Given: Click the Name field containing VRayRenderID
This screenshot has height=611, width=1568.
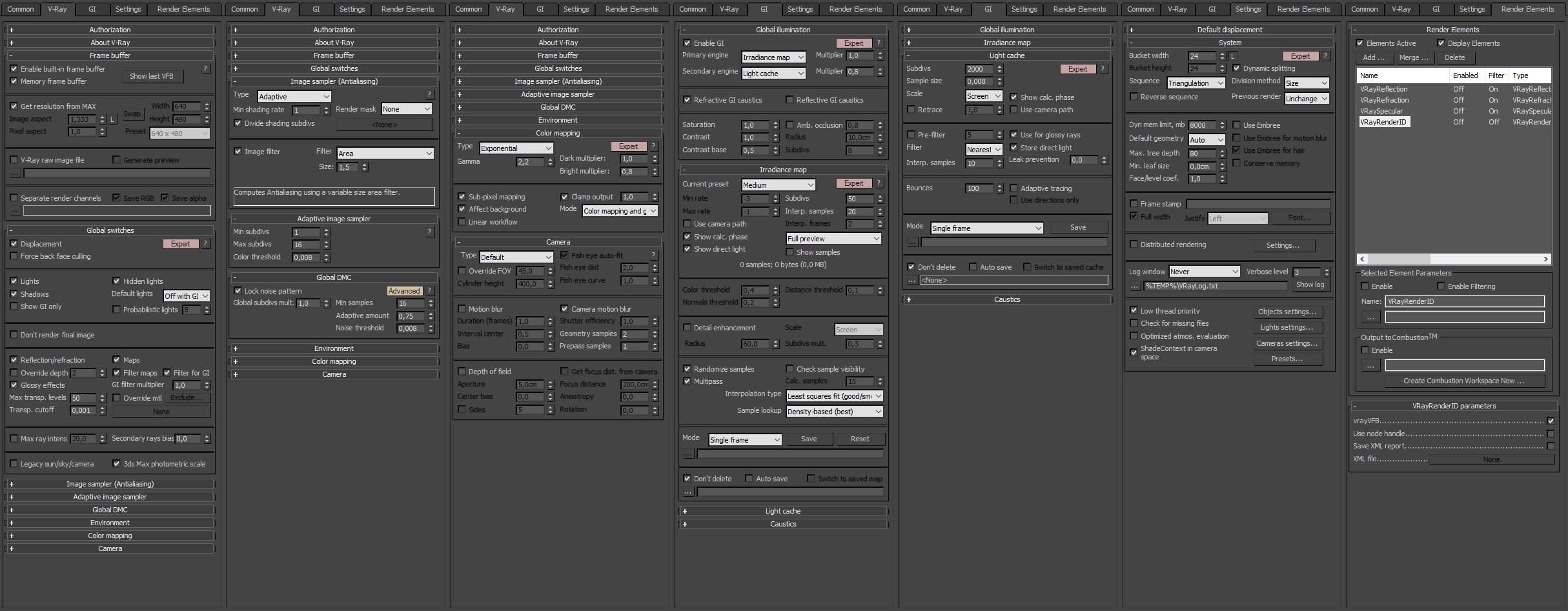Looking at the screenshot, I should (1464, 301).
